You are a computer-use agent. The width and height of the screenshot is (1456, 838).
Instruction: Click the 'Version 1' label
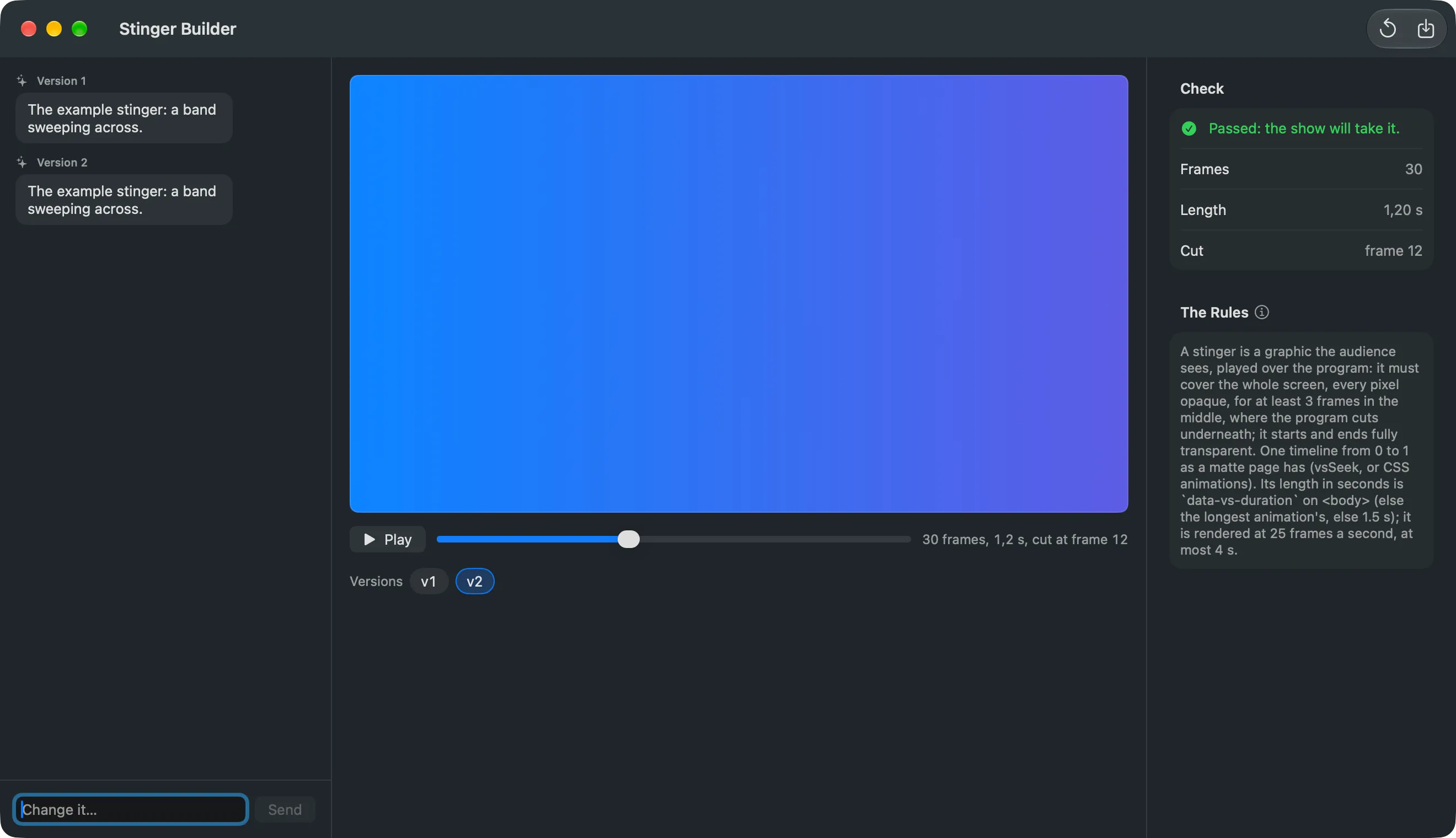(x=61, y=80)
